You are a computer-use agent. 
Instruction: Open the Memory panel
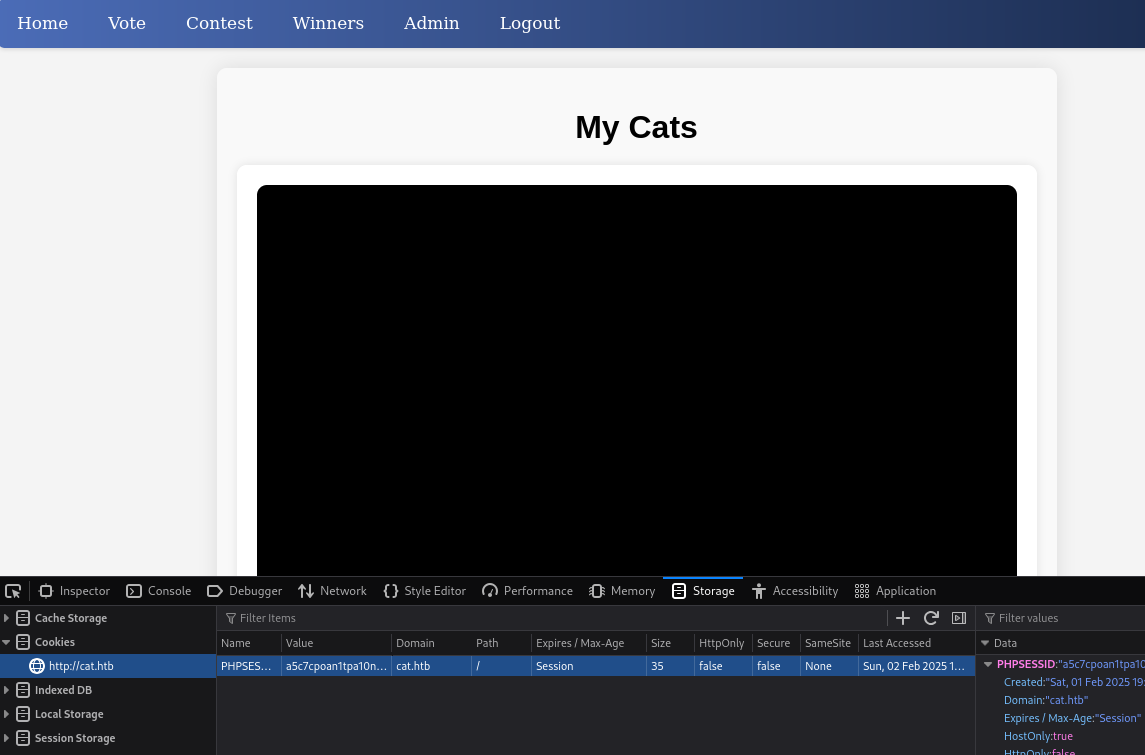622,591
